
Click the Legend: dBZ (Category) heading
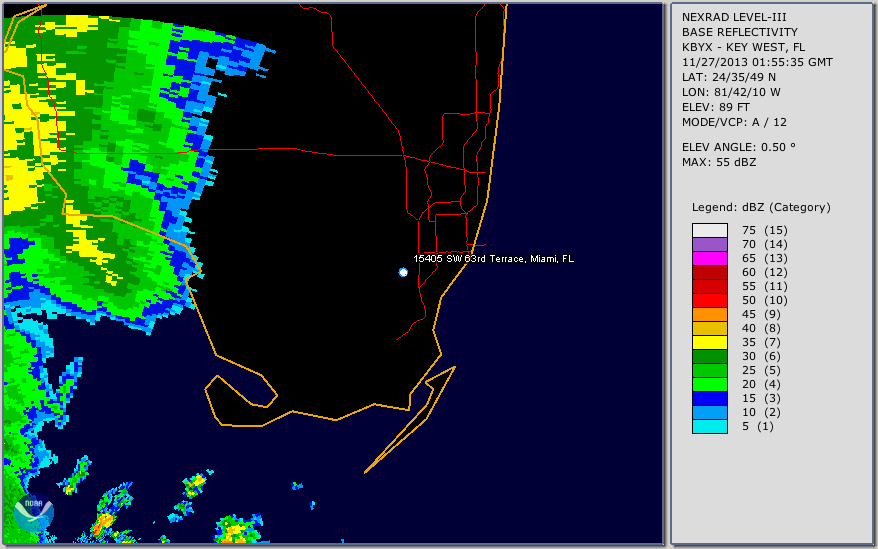coord(761,207)
